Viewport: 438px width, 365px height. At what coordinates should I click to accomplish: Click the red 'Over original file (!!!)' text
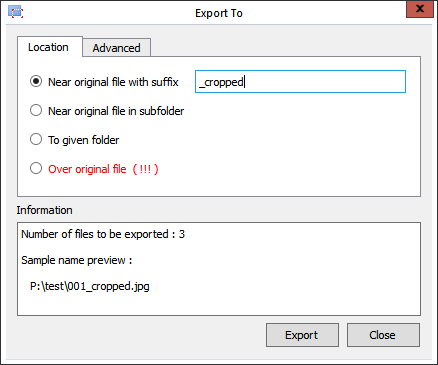click(x=103, y=169)
